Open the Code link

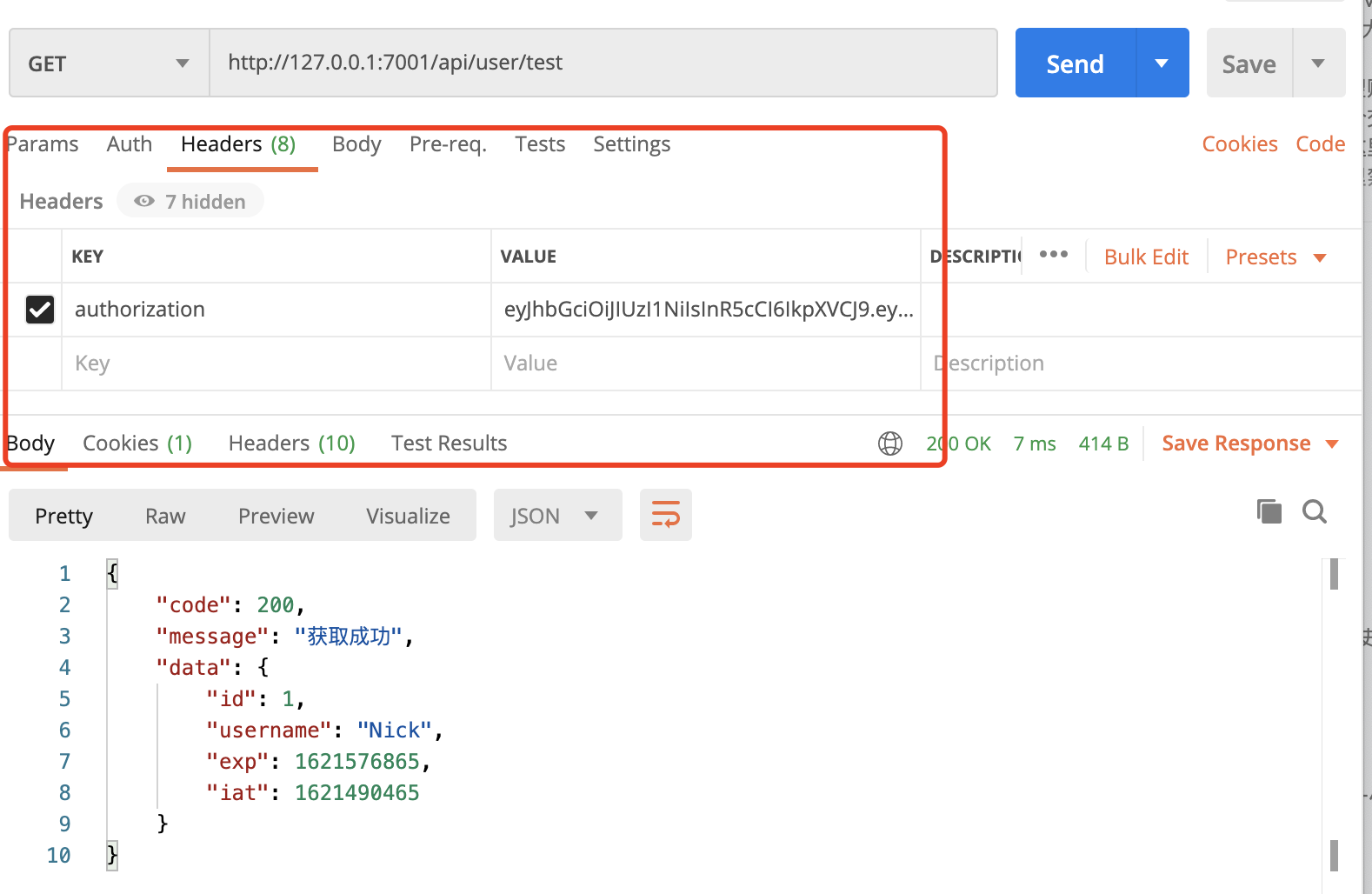tap(1320, 144)
